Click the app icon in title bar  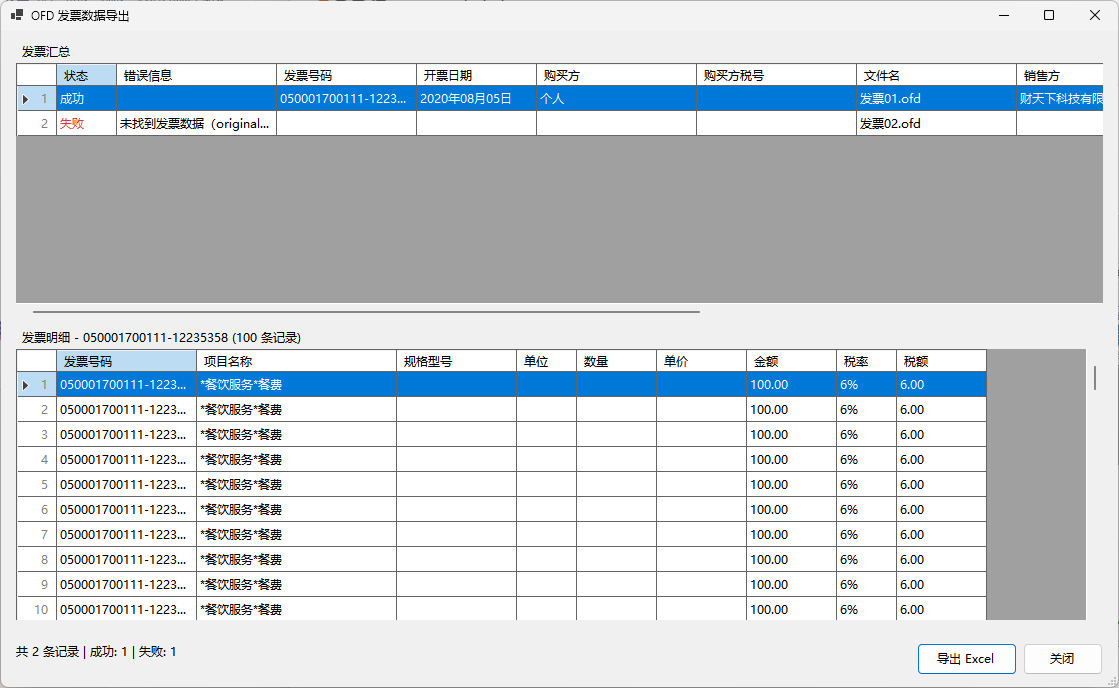click(x=17, y=15)
